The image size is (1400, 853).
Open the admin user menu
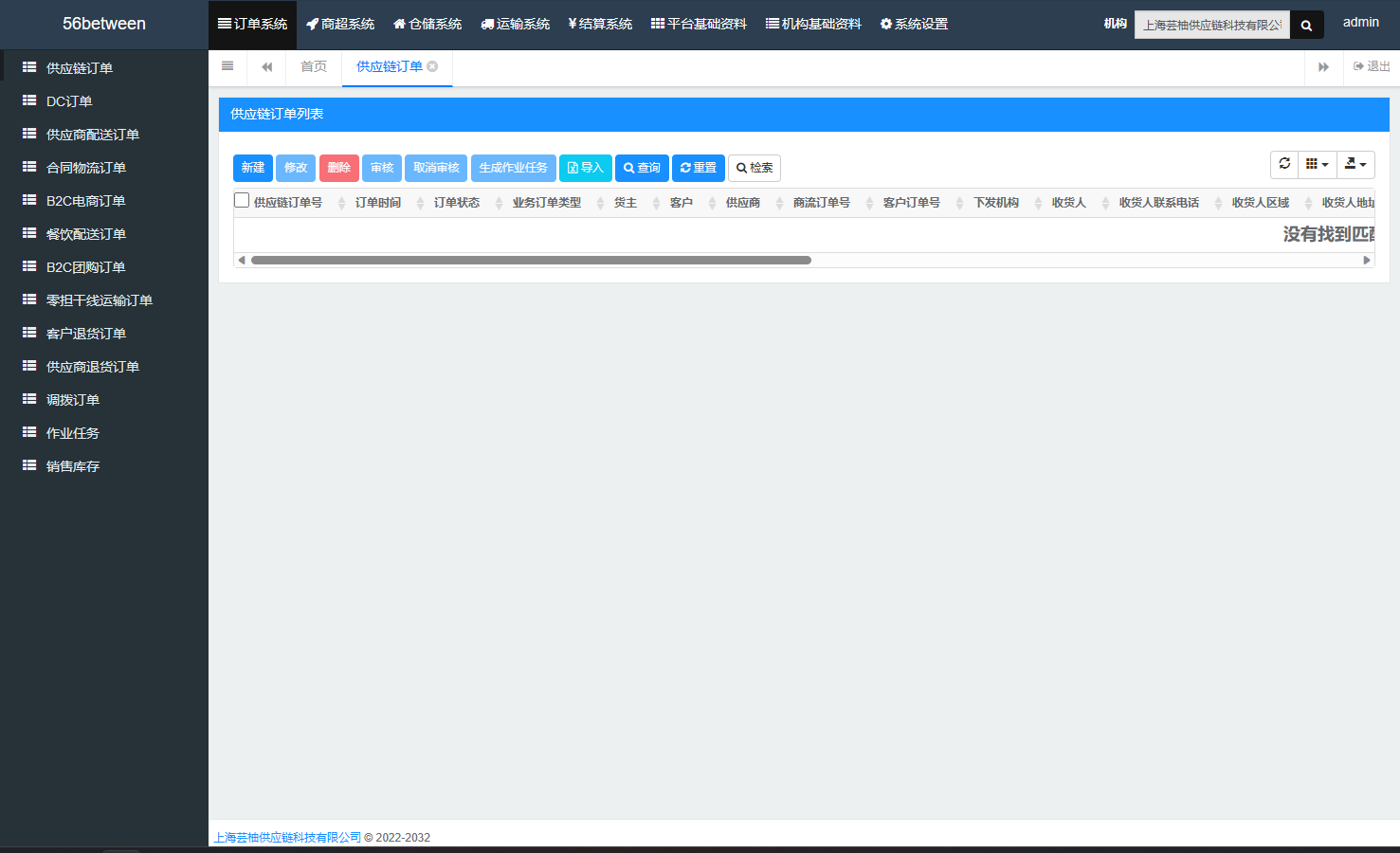pos(1361,22)
